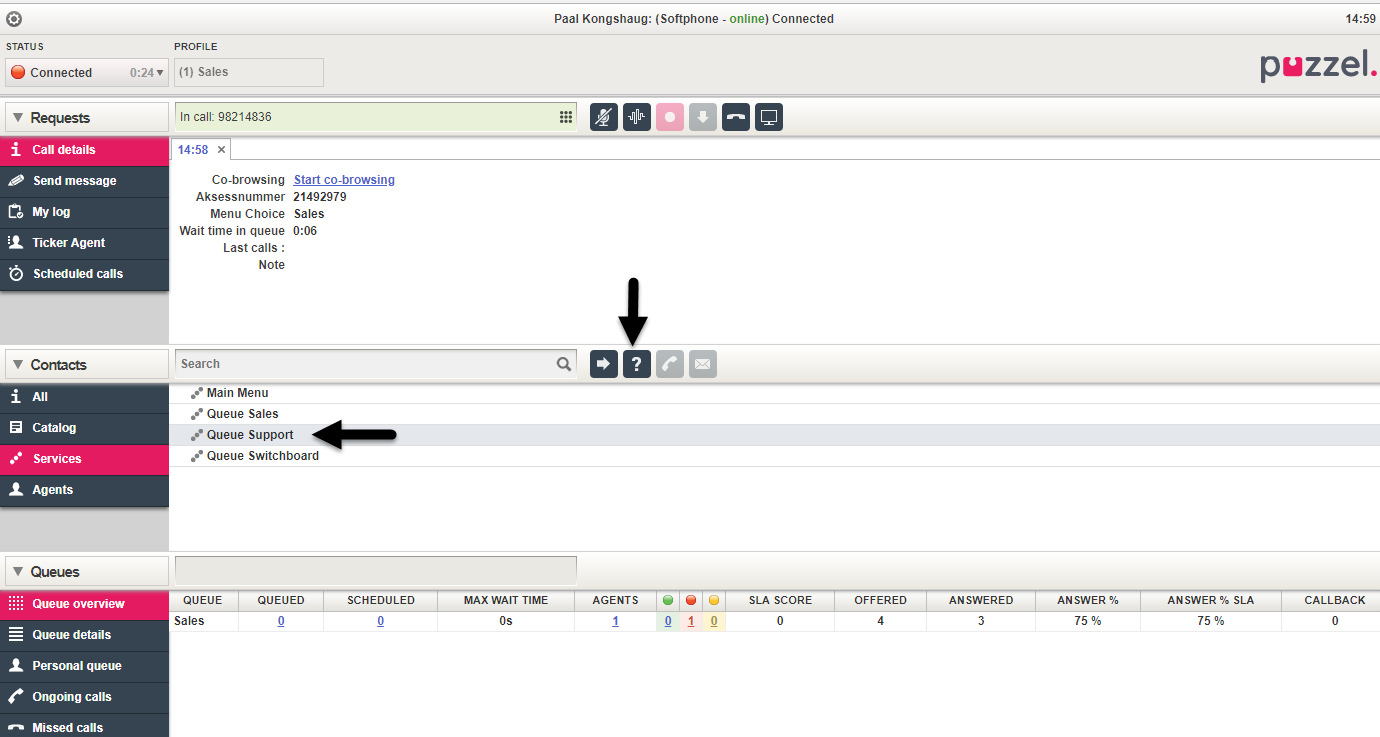Click the Start co-browsing link
This screenshot has width=1380, height=737.
tap(344, 180)
